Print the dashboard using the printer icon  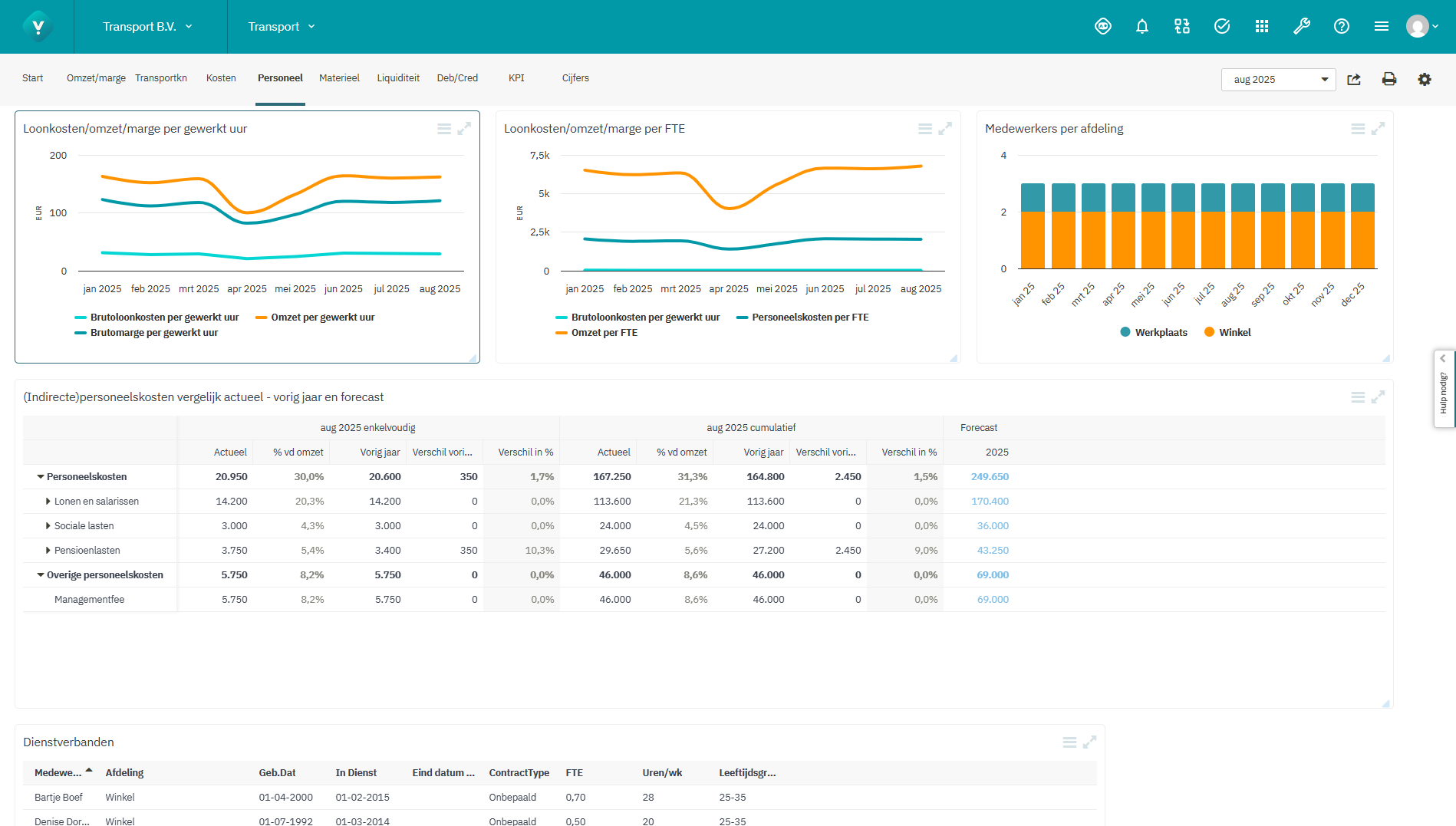pos(1389,79)
